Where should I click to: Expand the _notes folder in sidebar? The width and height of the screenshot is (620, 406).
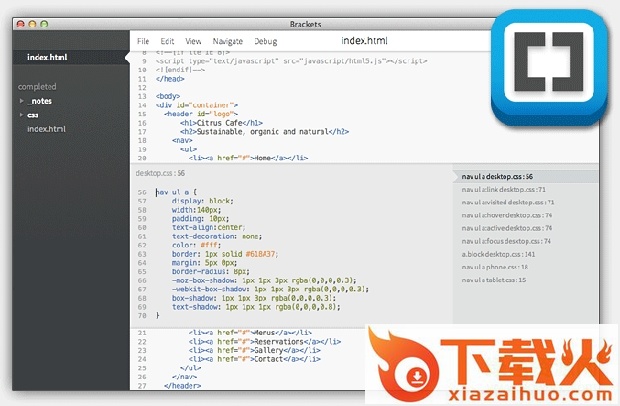[x=39, y=101]
